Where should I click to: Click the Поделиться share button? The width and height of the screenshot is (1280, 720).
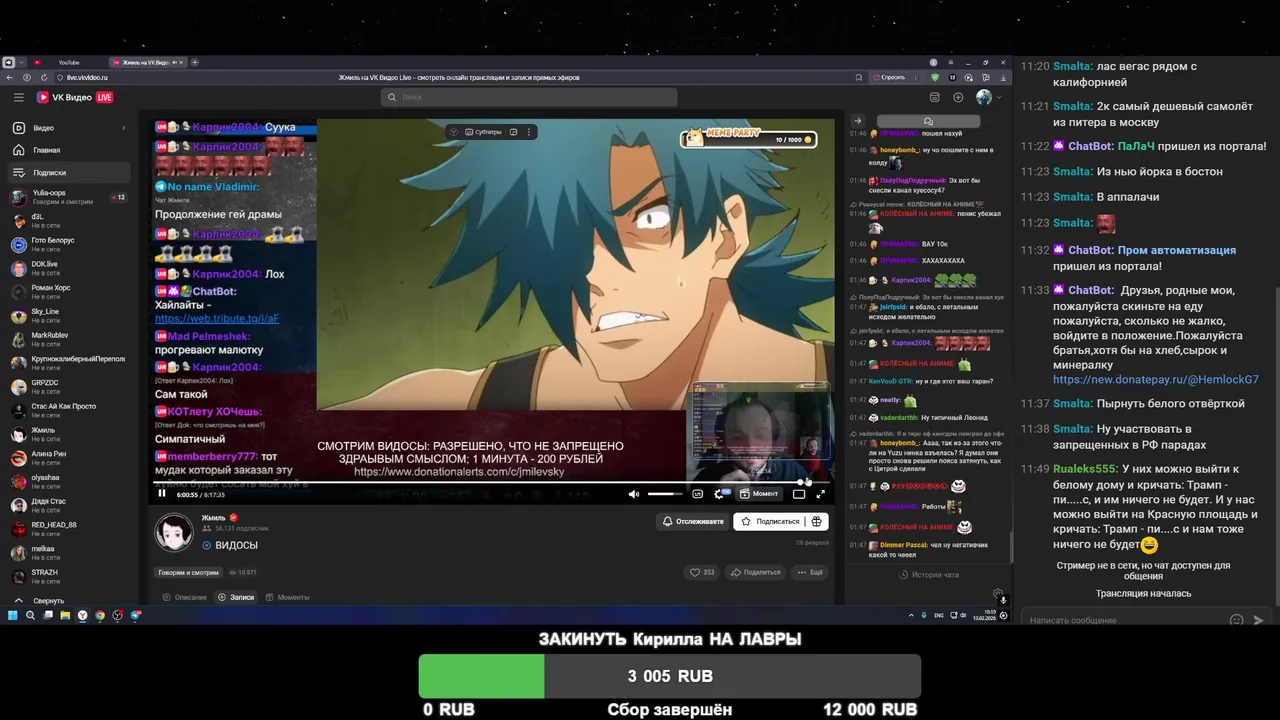tap(755, 572)
